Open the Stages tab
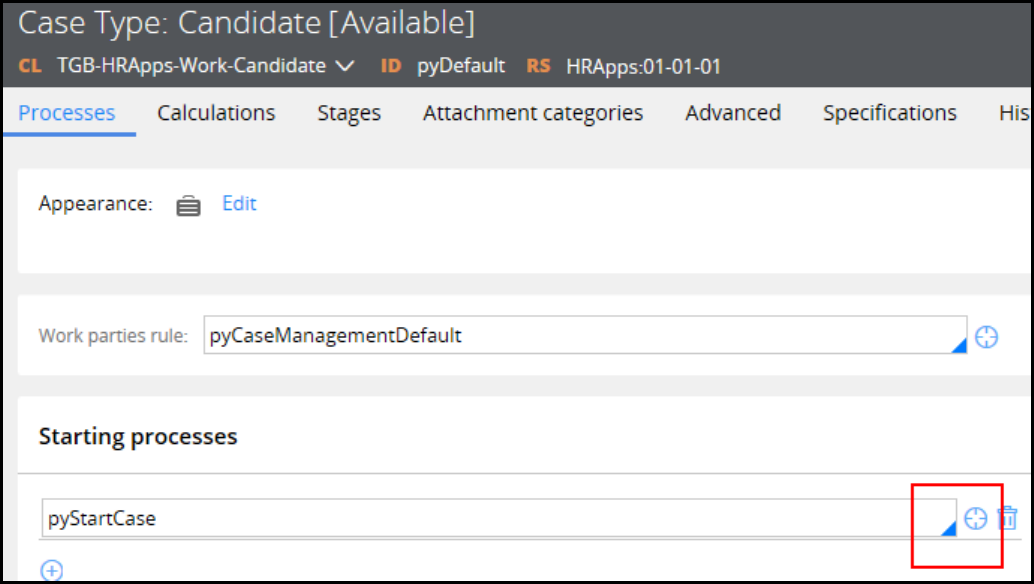 (x=349, y=113)
